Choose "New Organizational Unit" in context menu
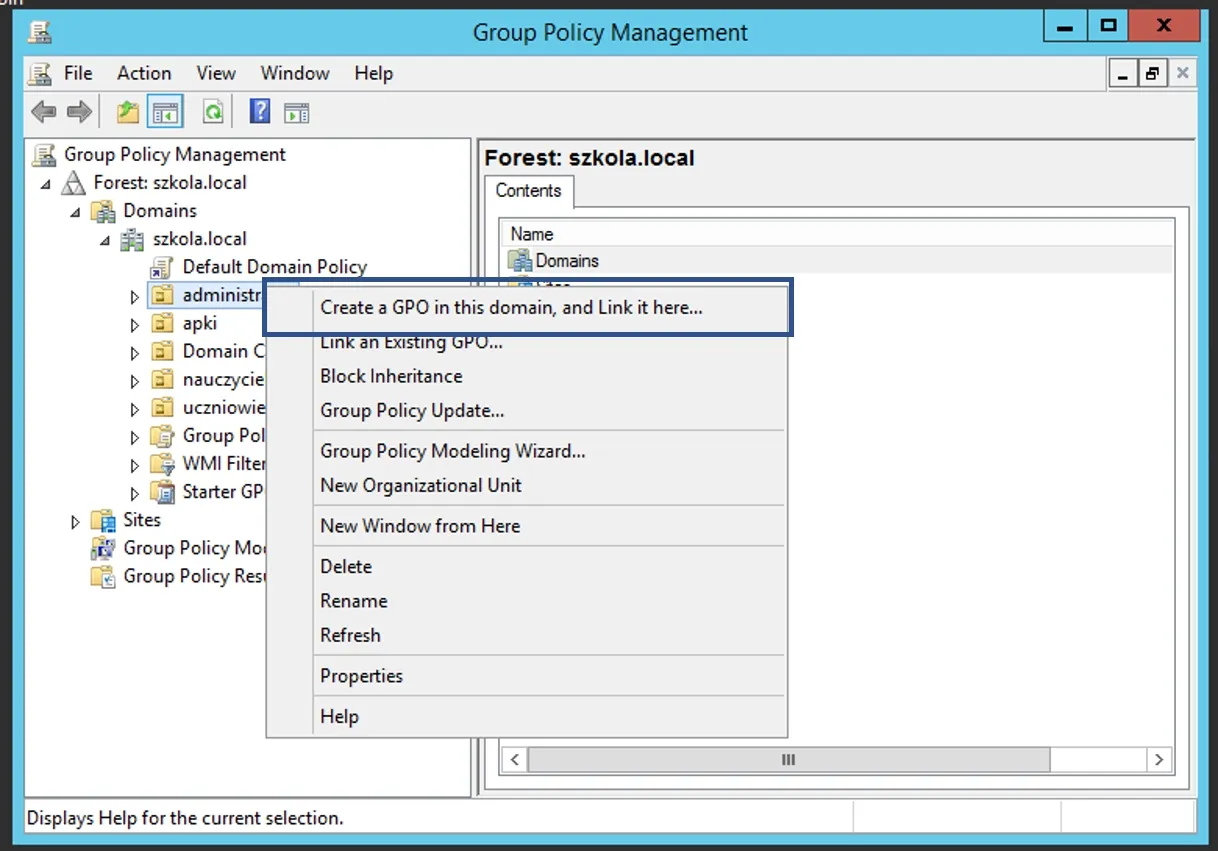This screenshot has height=851, width=1218. point(421,485)
